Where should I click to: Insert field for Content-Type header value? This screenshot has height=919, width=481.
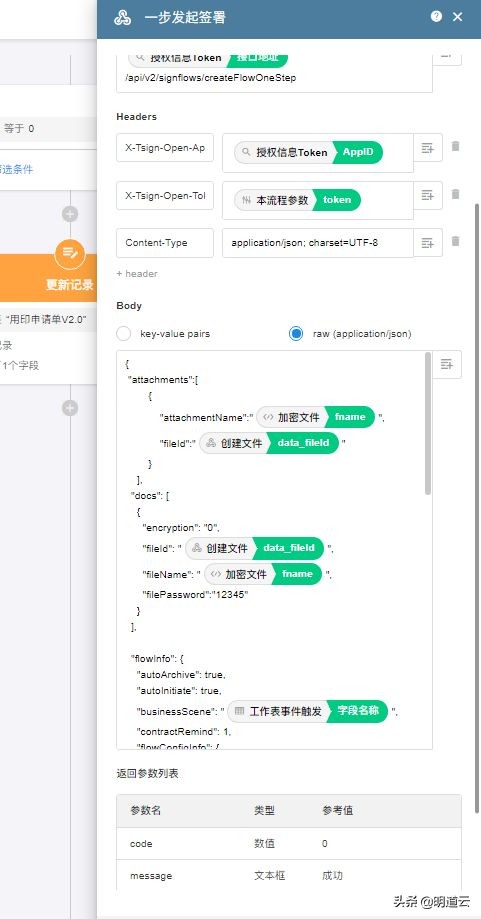428,243
